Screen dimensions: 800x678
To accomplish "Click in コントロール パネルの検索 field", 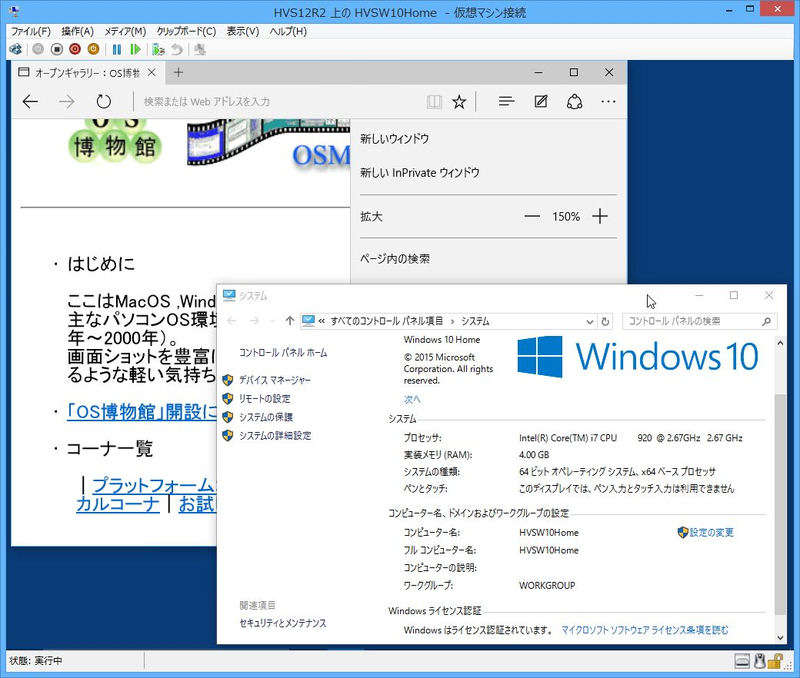I will pos(691,321).
